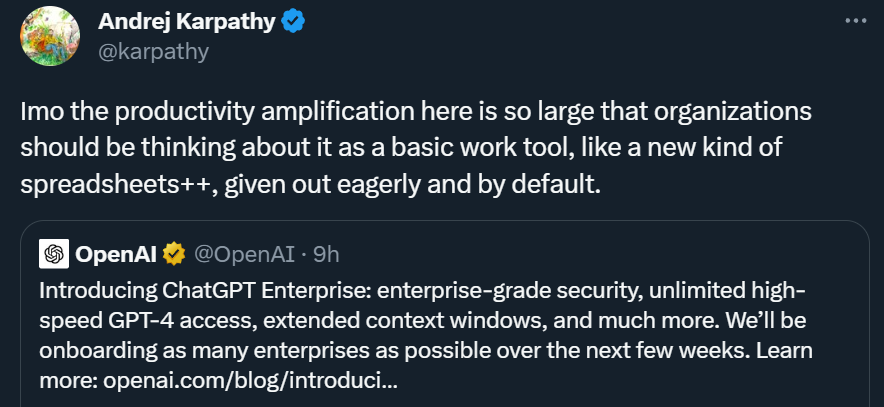Open profile via Andrej Karpathy display name

187,22
